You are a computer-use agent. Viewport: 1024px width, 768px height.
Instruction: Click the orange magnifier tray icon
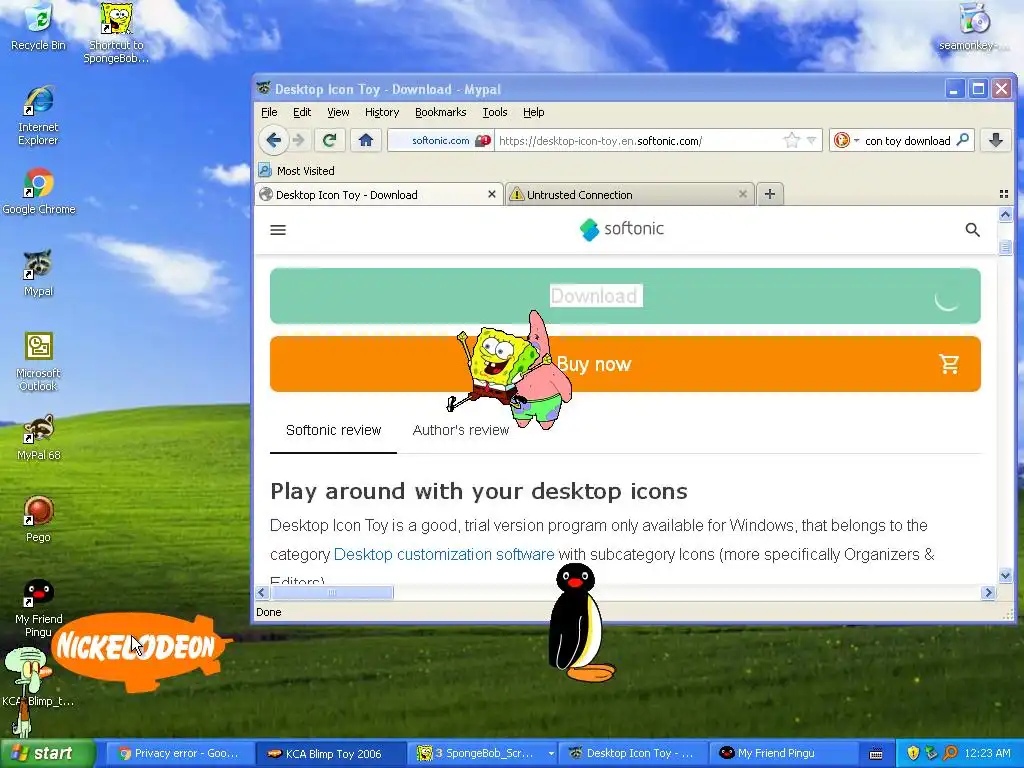pos(950,753)
